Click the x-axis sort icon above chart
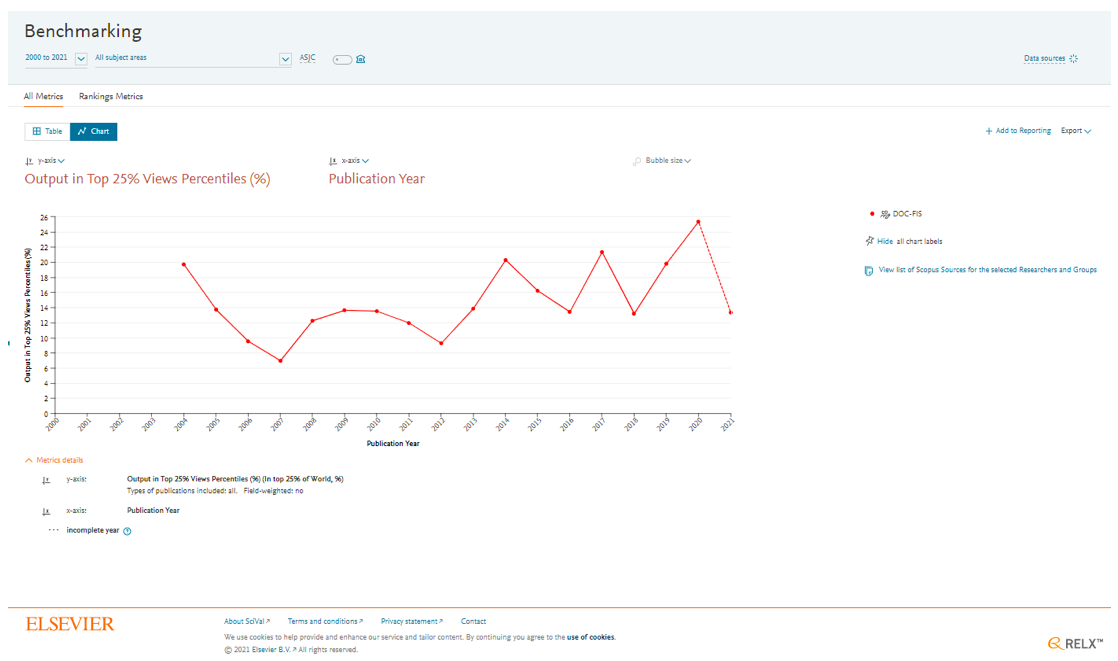The width and height of the screenshot is (1118, 661). pos(333,161)
